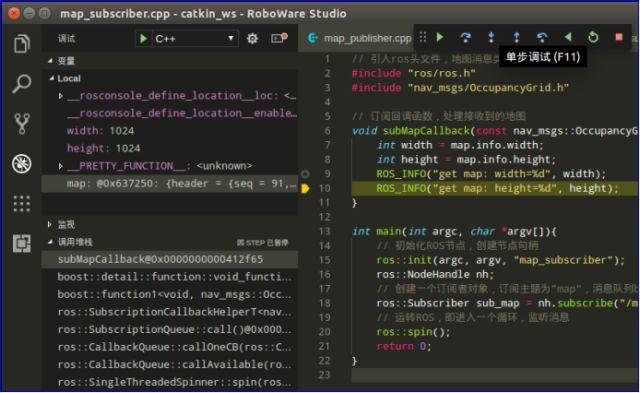Grab the debug toolbar drag handle

coord(423,37)
